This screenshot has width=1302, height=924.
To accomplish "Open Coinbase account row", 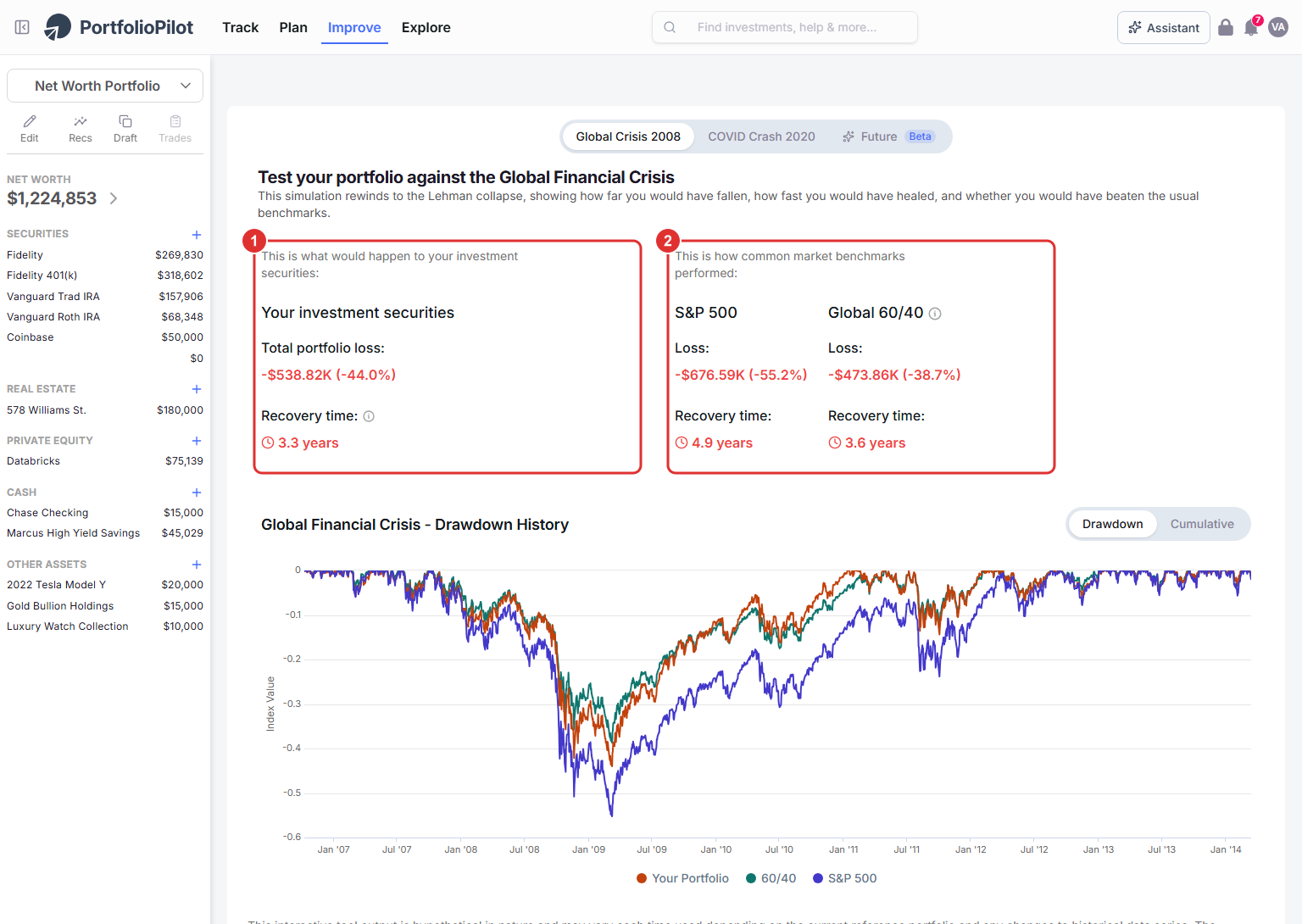I will (105, 337).
